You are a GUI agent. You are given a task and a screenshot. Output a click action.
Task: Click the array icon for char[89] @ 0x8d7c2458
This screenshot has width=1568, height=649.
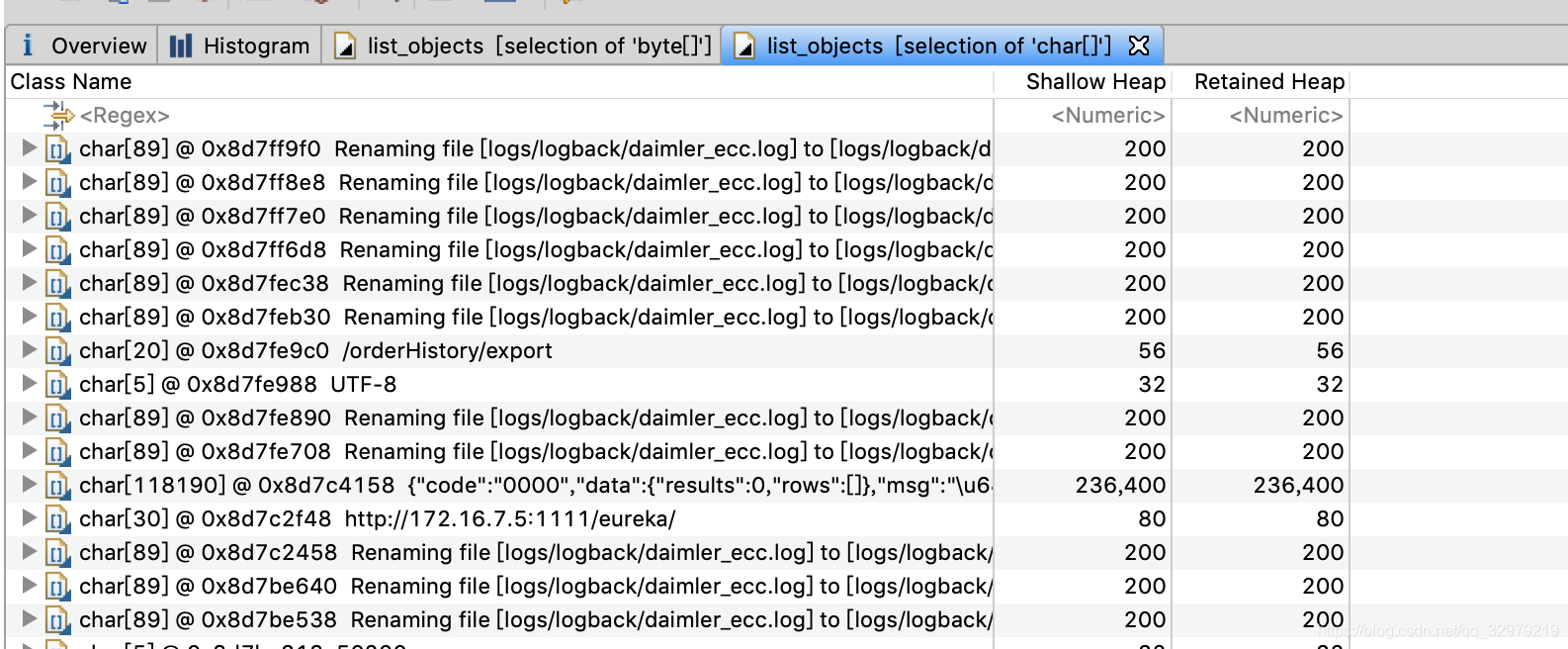pyautogui.click(x=58, y=553)
